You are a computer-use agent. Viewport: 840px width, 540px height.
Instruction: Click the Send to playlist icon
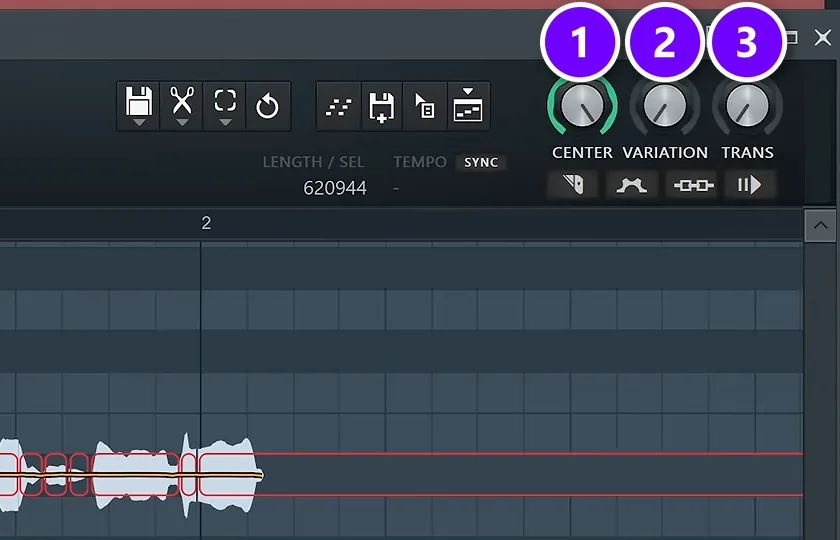coord(468,106)
